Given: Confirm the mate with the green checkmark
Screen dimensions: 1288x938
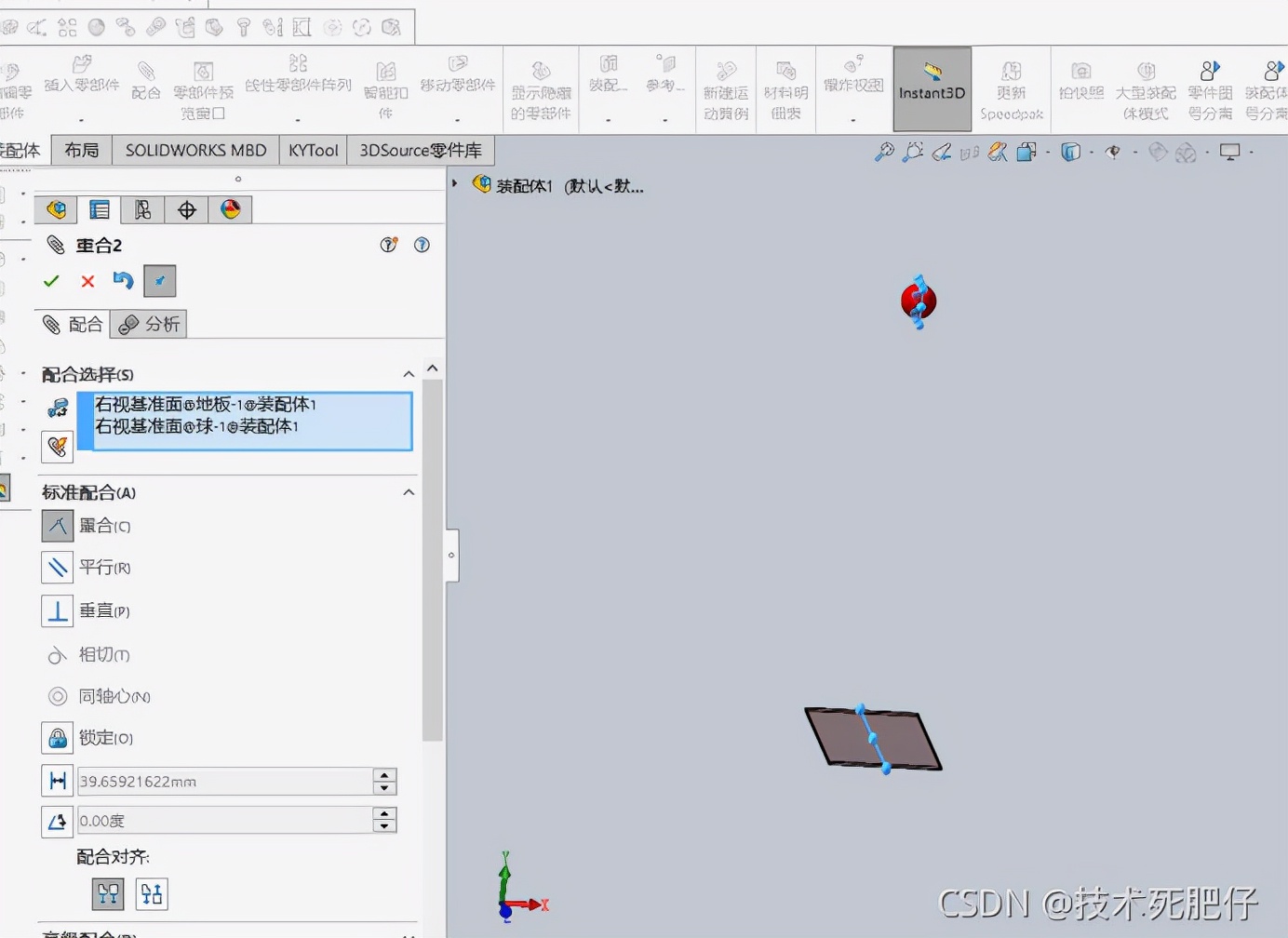Looking at the screenshot, I should coord(51,280).
